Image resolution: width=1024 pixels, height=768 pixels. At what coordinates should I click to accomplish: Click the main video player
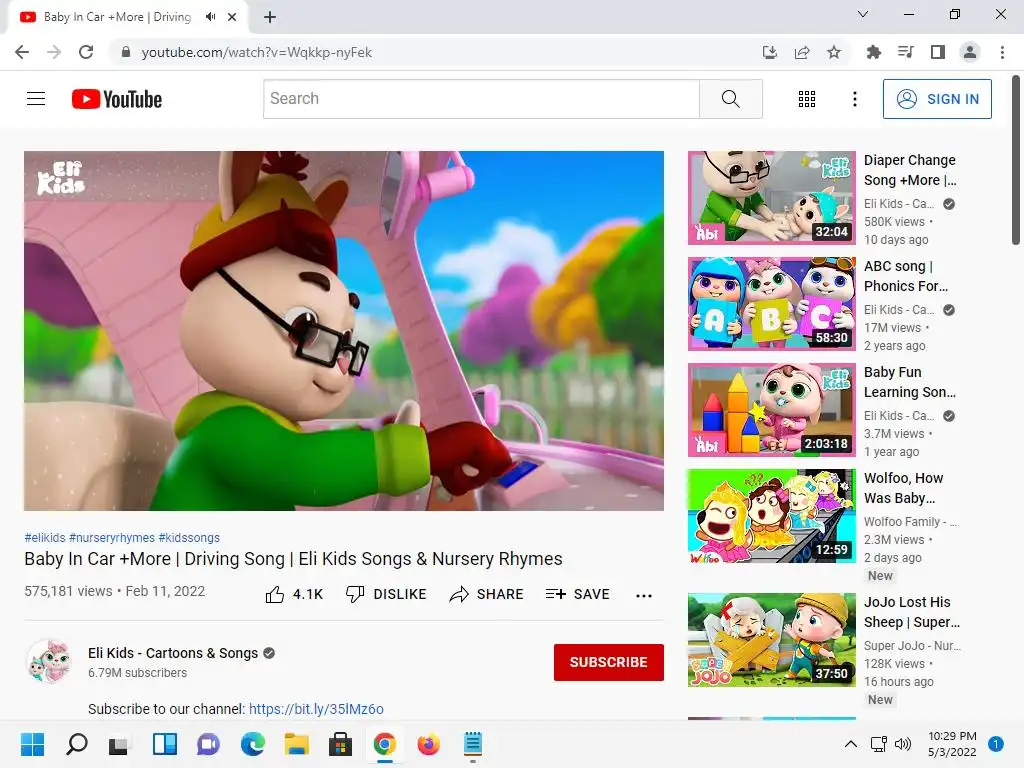344,330
